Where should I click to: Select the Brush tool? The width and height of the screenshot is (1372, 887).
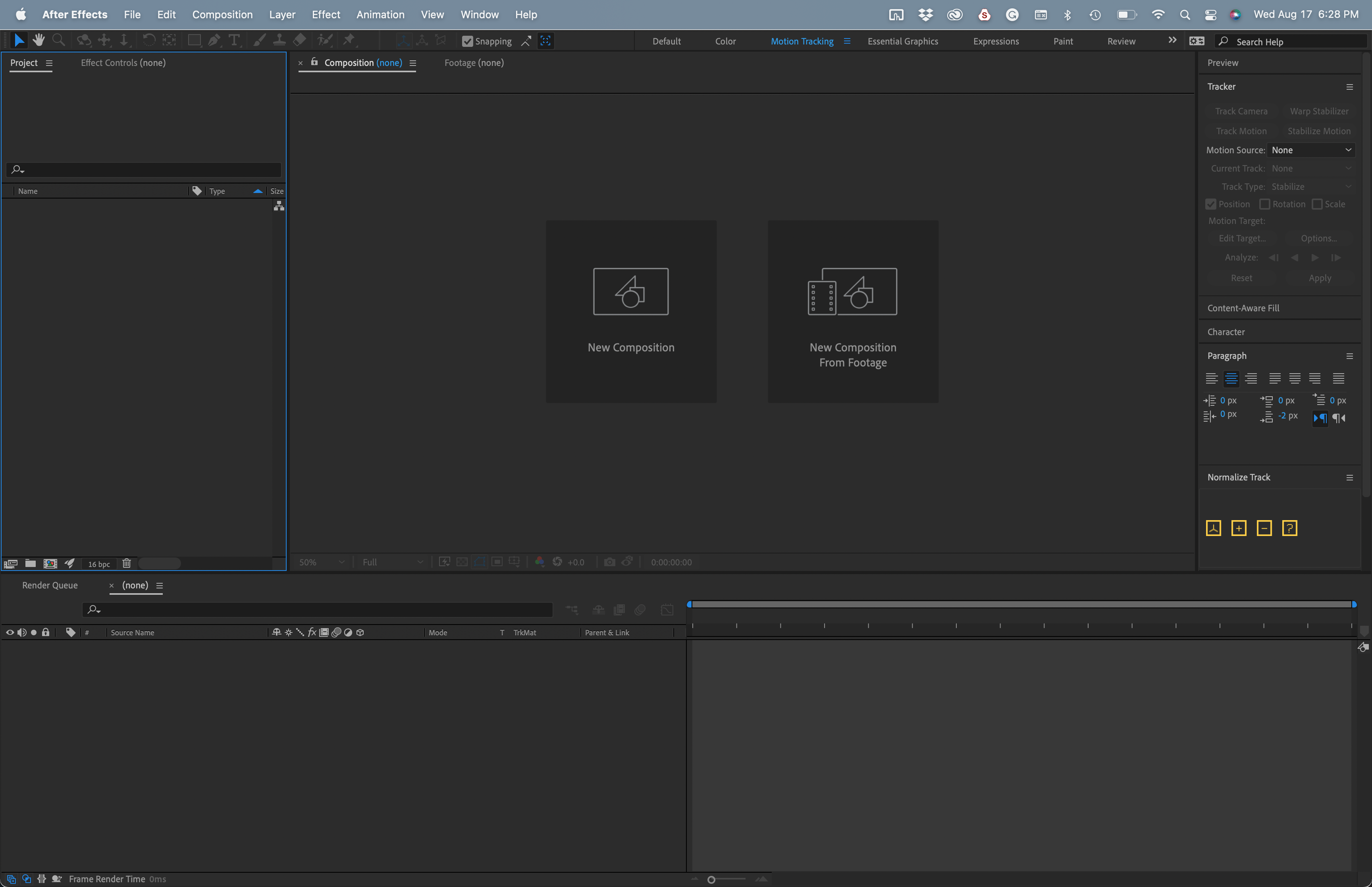pos(259,40)
